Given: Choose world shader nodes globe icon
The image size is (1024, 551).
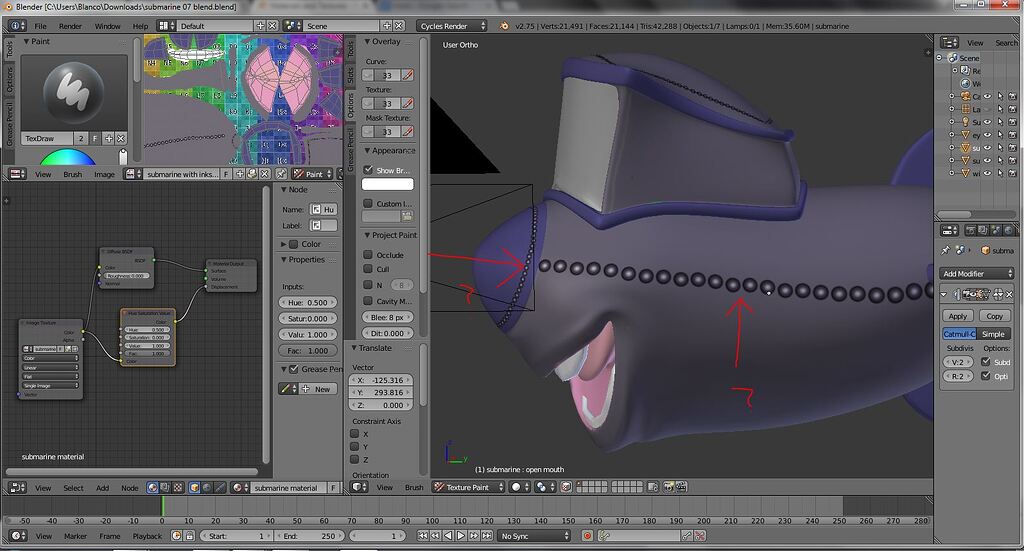Looking at the screenshot, I should point(207,488).
